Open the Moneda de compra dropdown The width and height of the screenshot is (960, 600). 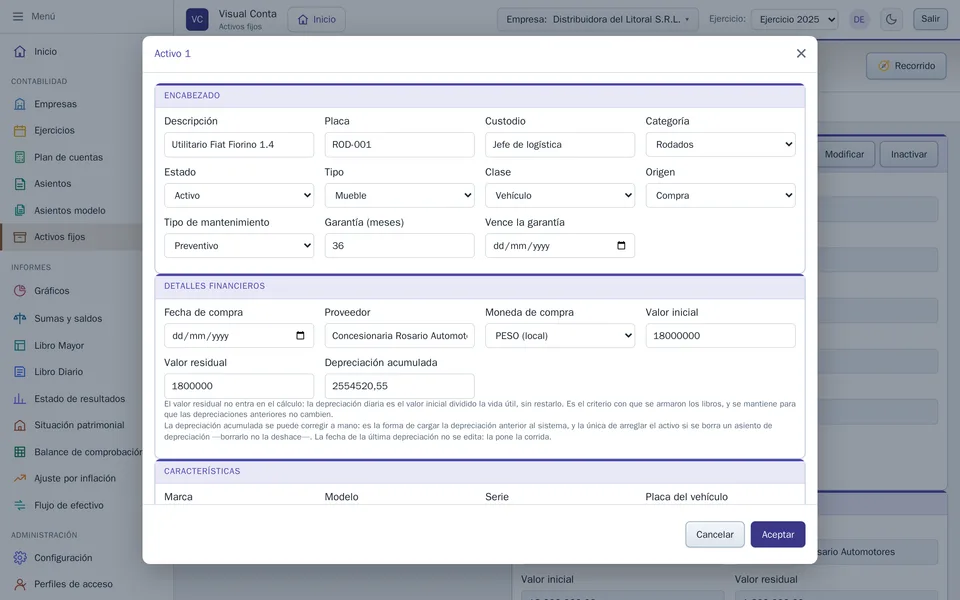click(x=560, y=336)
